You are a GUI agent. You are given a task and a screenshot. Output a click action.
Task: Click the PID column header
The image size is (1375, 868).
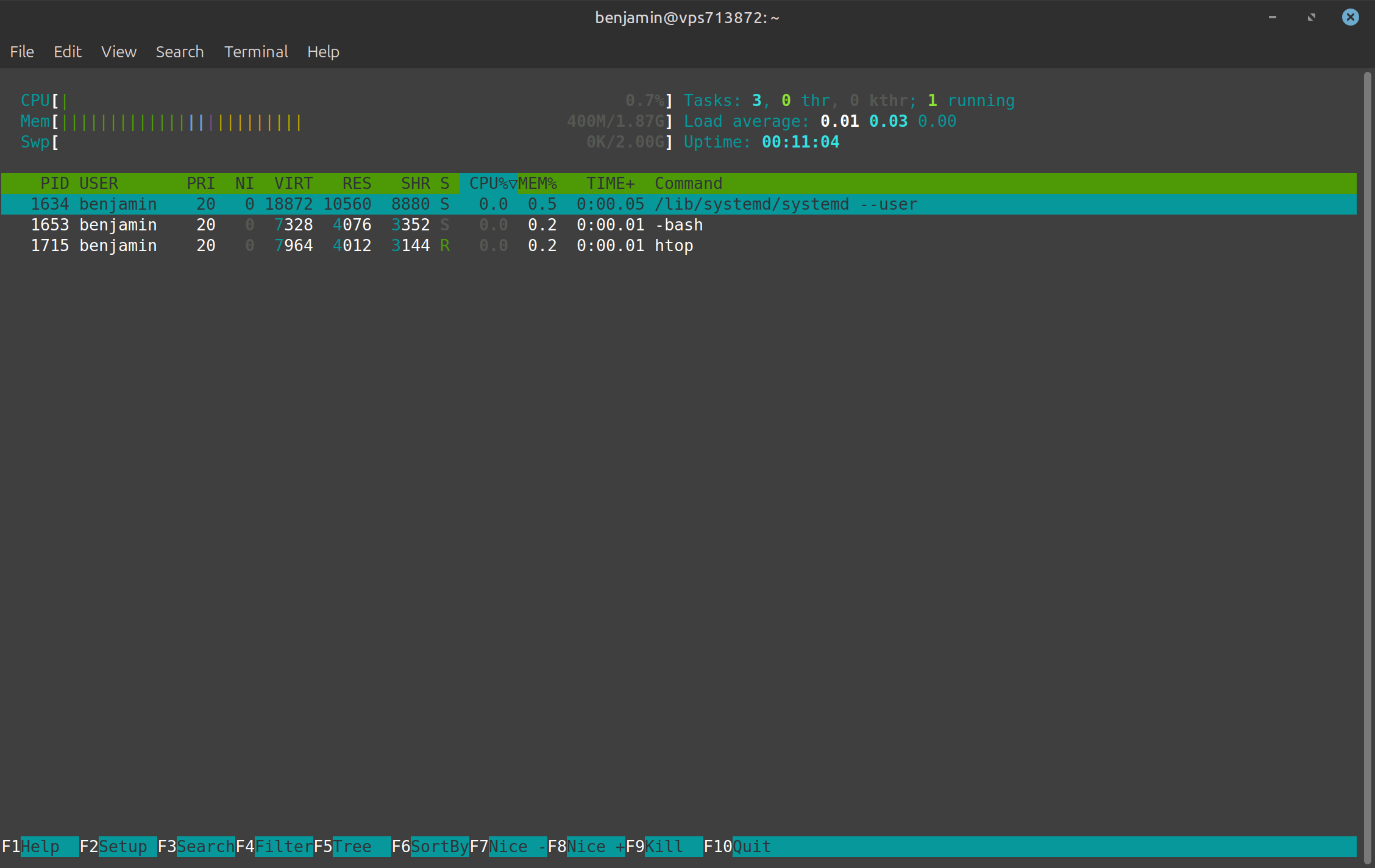click(x=54, y=183)
